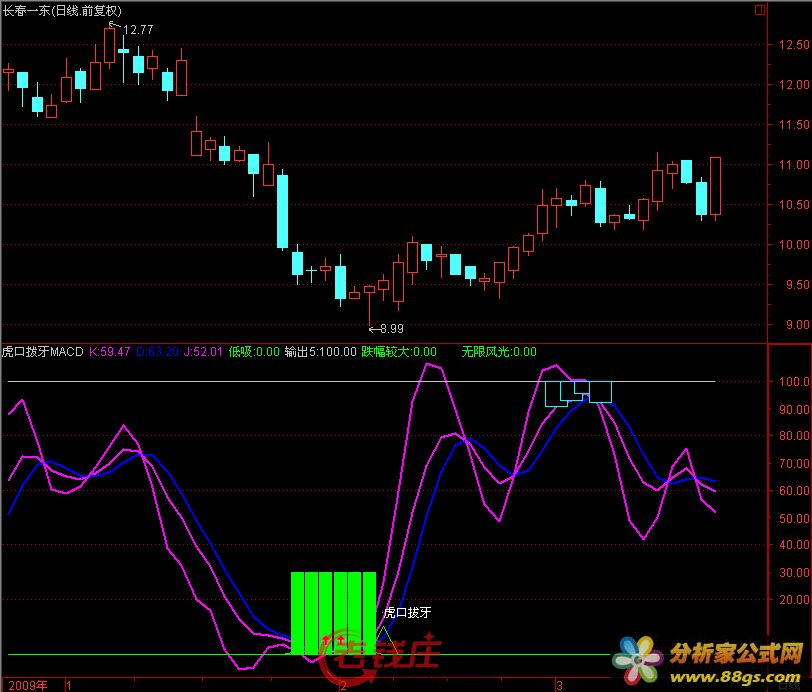The image size is (812, 692).
Task: Click the 无限风光:0.00 indicator value
Action: coord(499,352)
